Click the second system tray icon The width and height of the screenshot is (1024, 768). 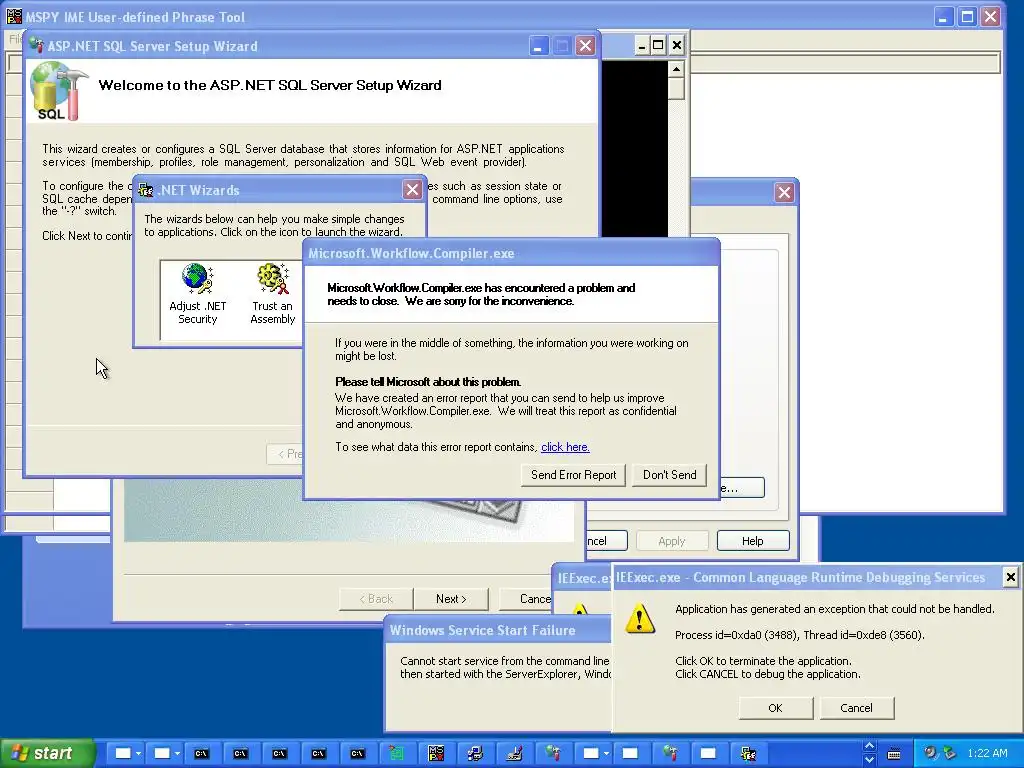950,753
